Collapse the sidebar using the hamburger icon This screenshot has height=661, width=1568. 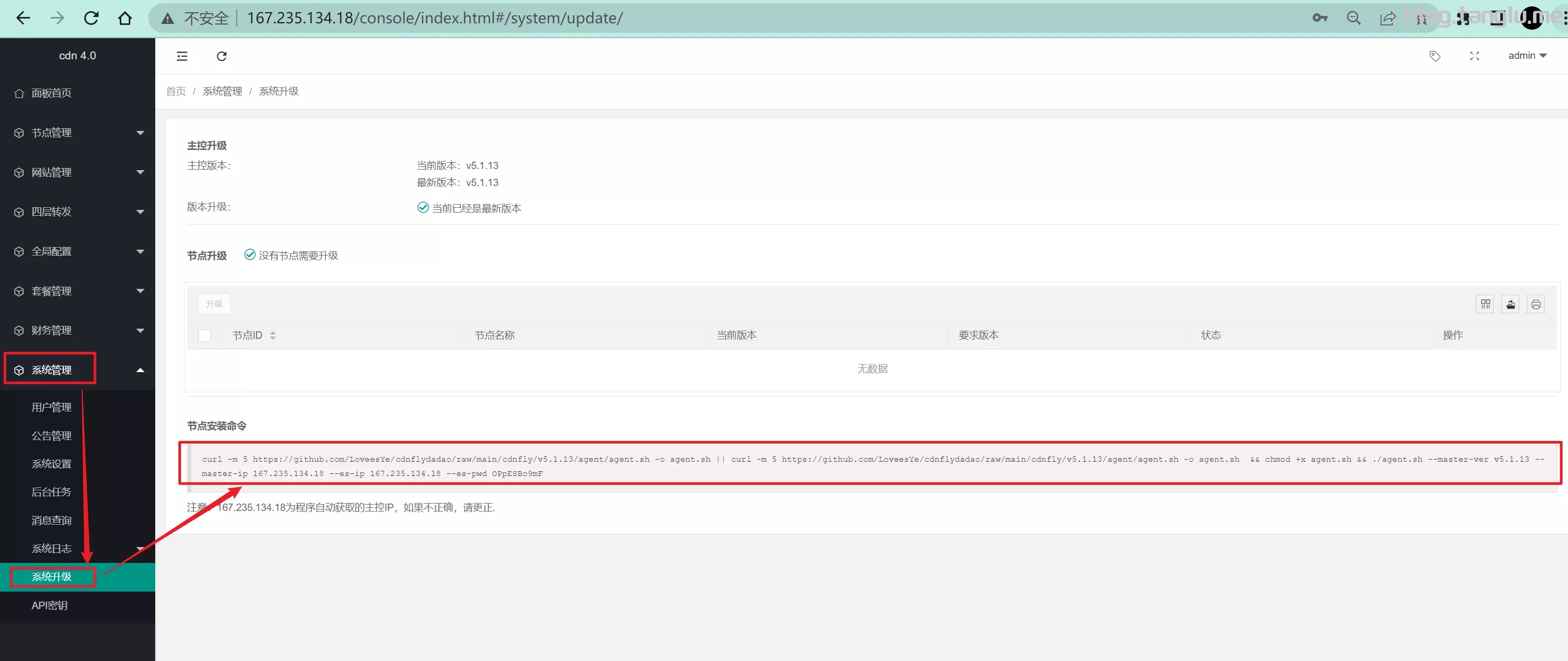point(181,56)
